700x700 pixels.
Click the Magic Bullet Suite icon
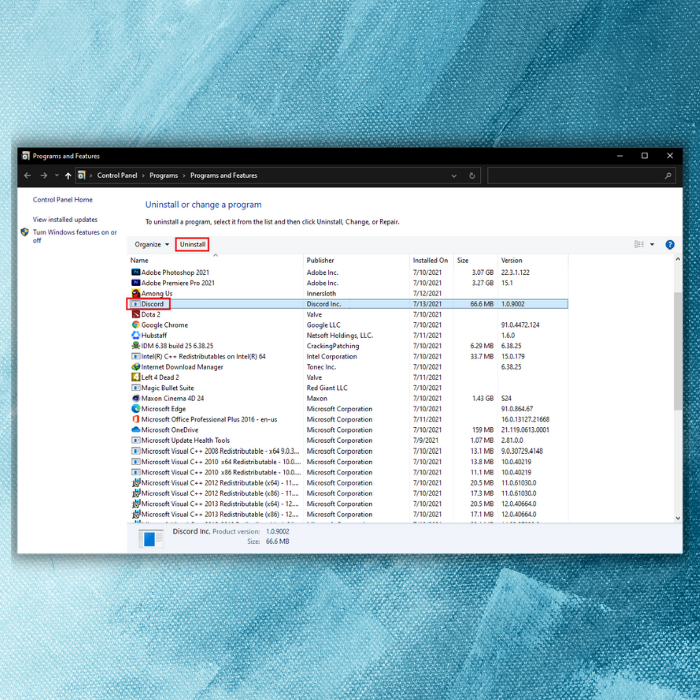point(136,388)
